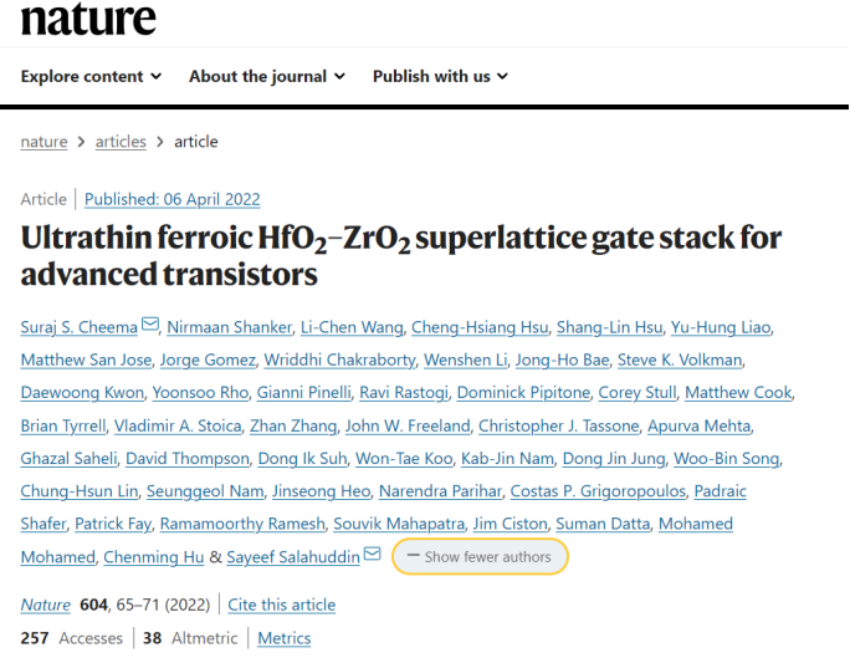Open author Nirmaan Shanker's profile
This screenshot has height=663, width=851.
230,328
